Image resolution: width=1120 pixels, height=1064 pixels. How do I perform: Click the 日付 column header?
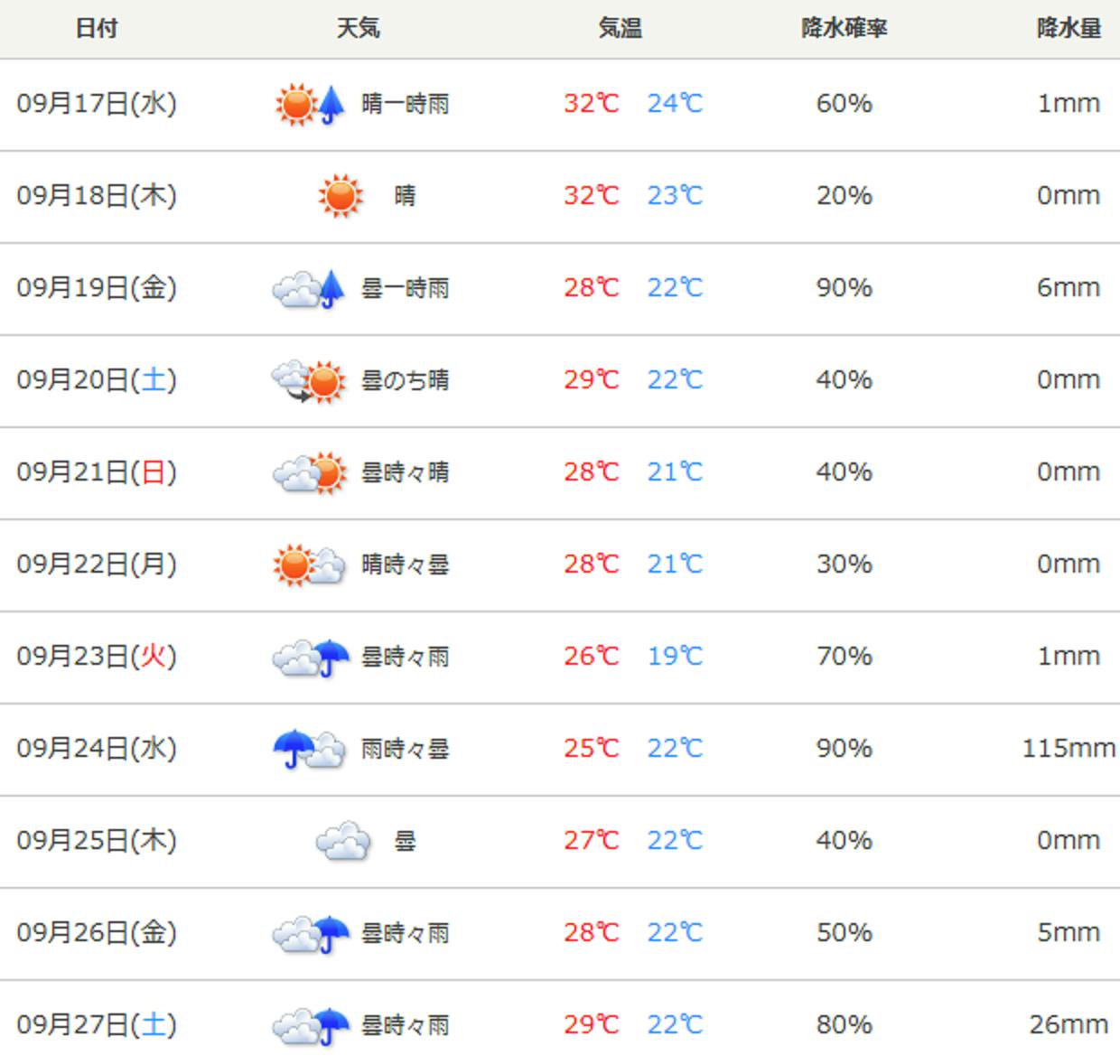(x=97, y=28)
